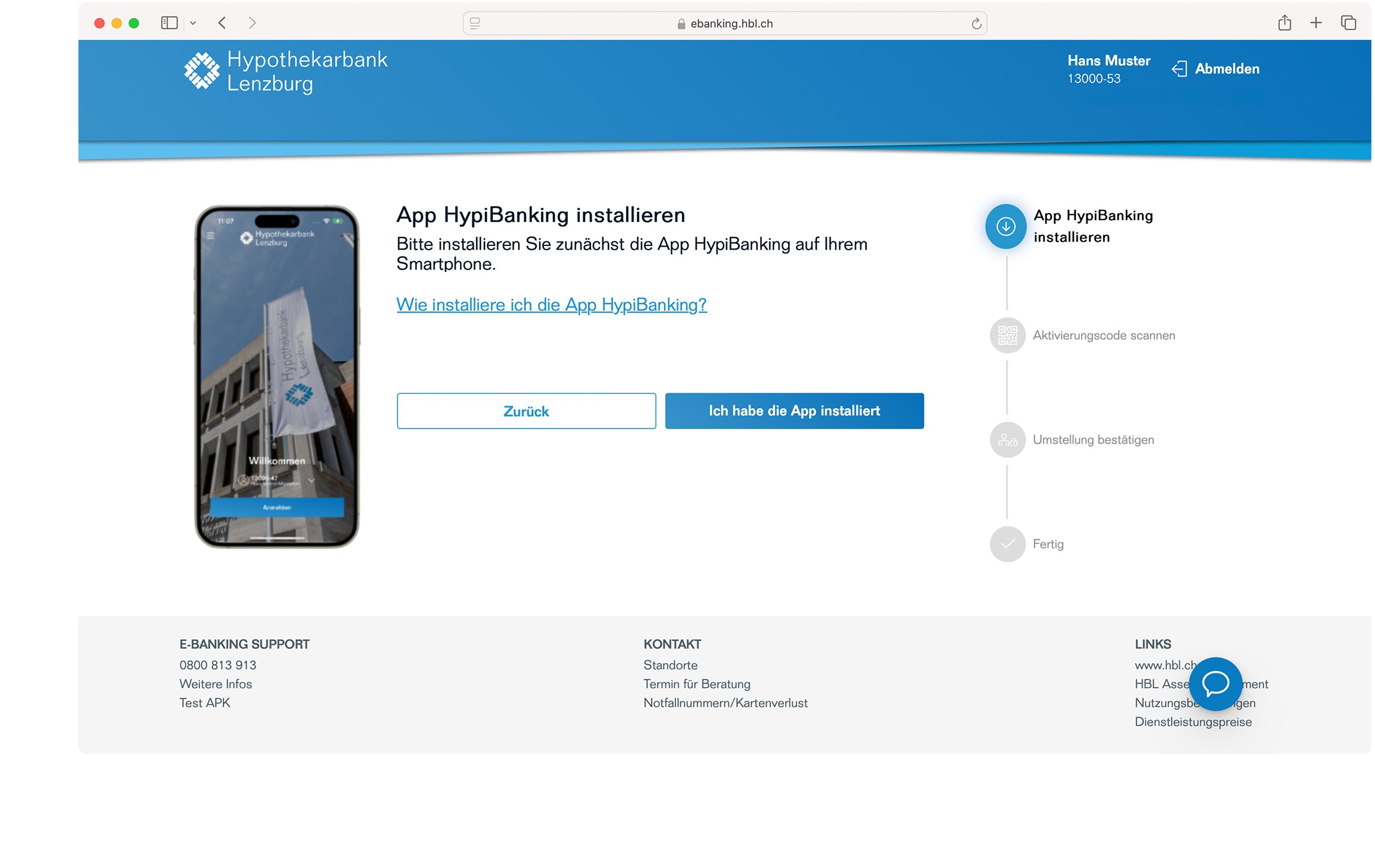Image resolution: width=1375 pixels, height=868 pixels.
Task: Click the Safari share icon
Action: (1285, 23)
